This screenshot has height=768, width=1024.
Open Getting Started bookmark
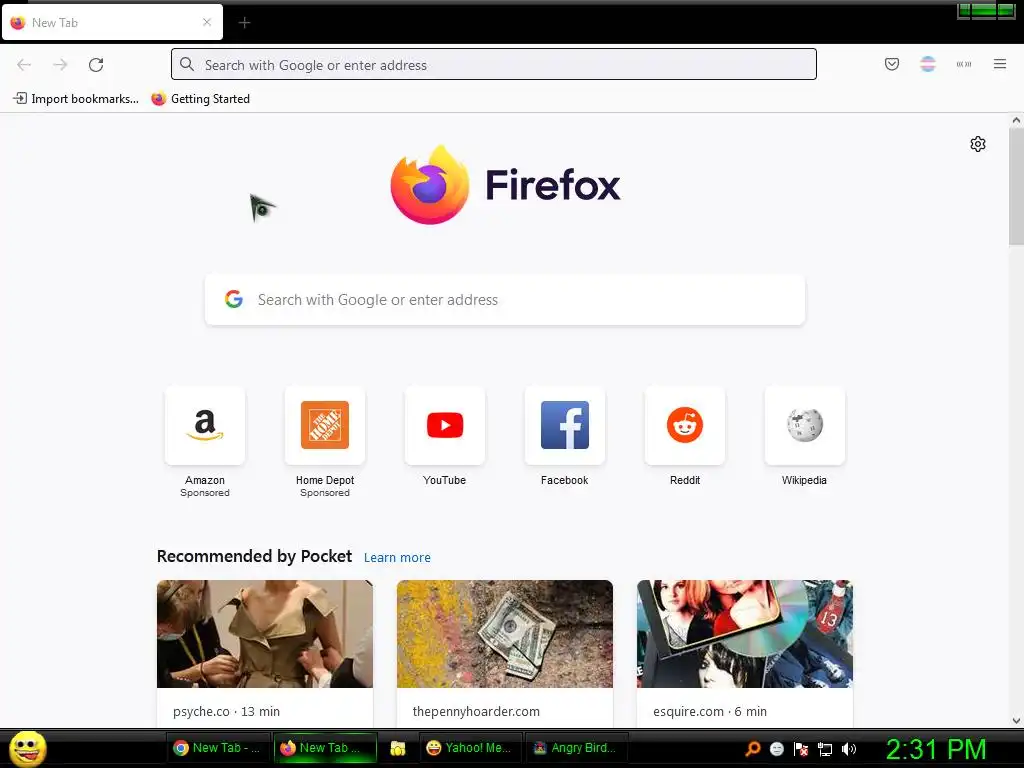[x=200, y=99]
